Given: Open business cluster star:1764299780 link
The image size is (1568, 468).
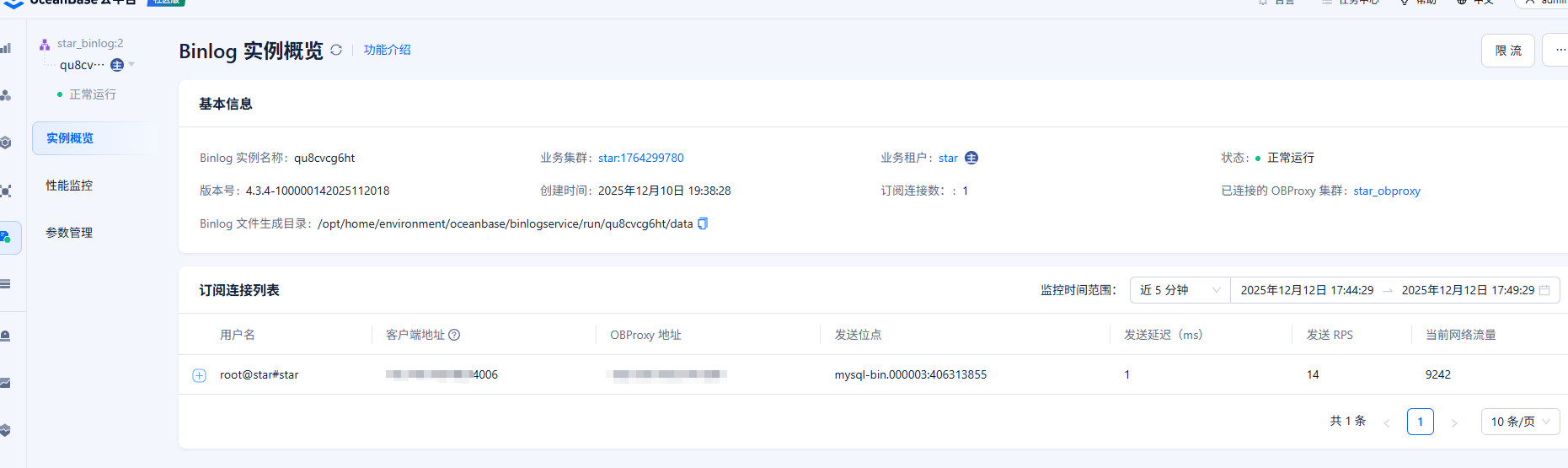Looking at the screenshot, I should (640, 158).
